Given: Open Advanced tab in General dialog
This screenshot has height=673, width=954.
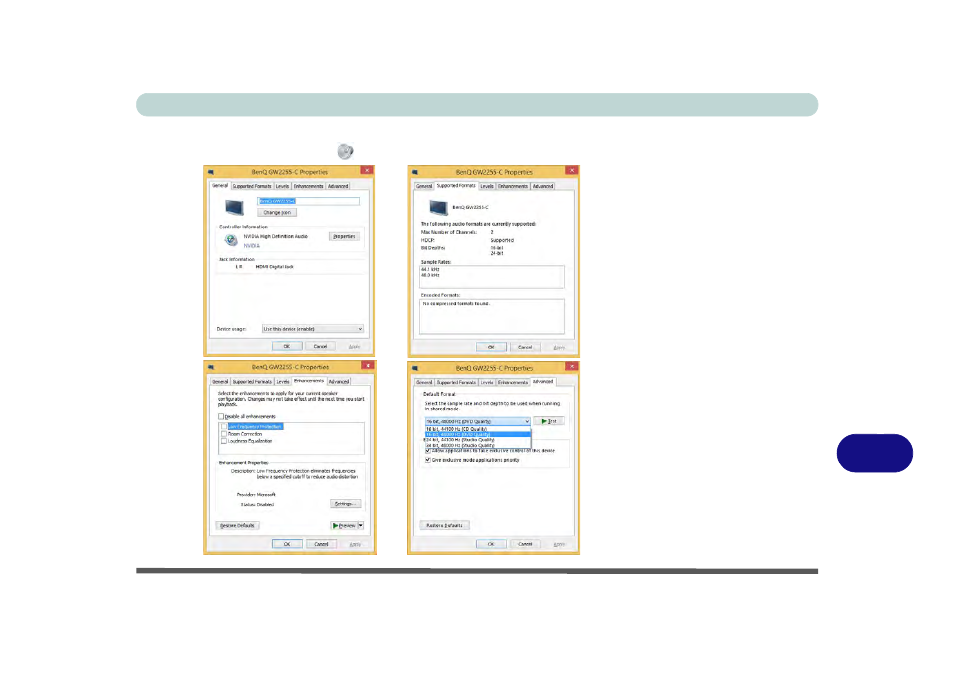Looking at the screenshot, I should pyautogui.click(x=338, y=186).
